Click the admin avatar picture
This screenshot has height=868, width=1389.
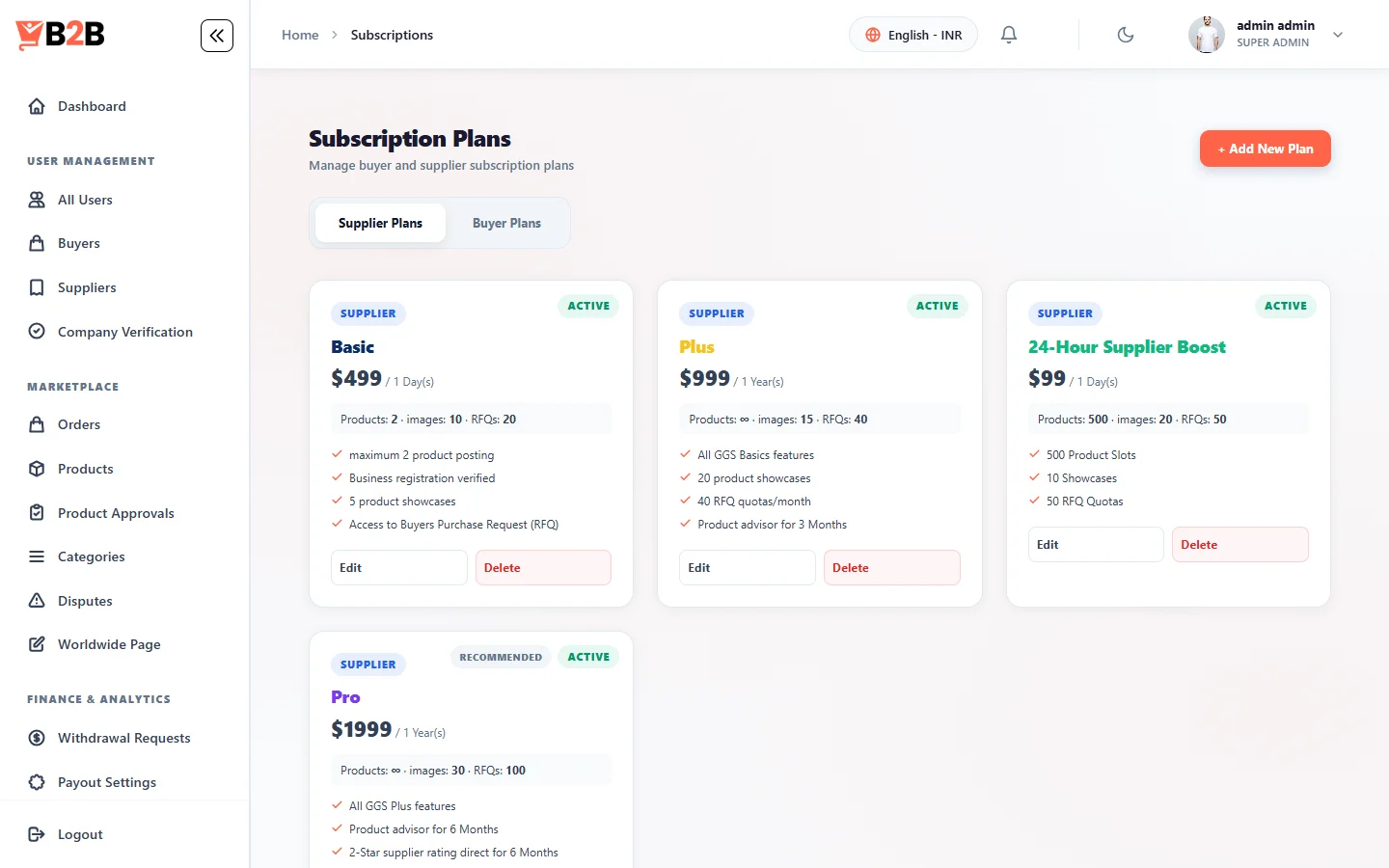(1207, 35)
